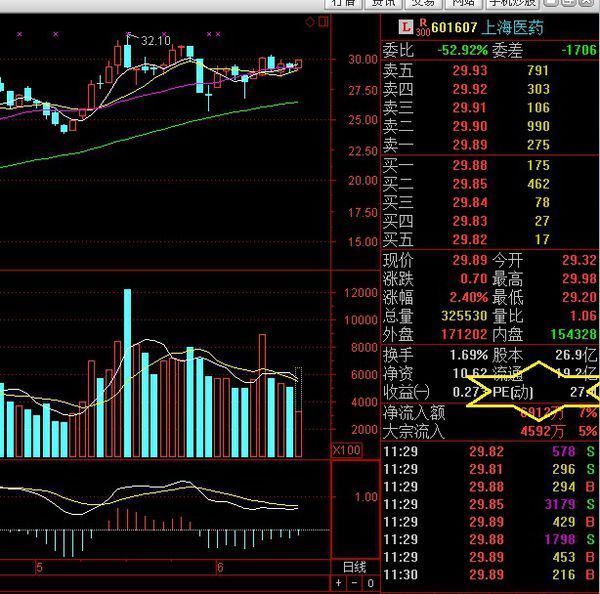600x594 pixels.
Task: Click the 大宗流入 4592万 row
Action: coord(490,432)
